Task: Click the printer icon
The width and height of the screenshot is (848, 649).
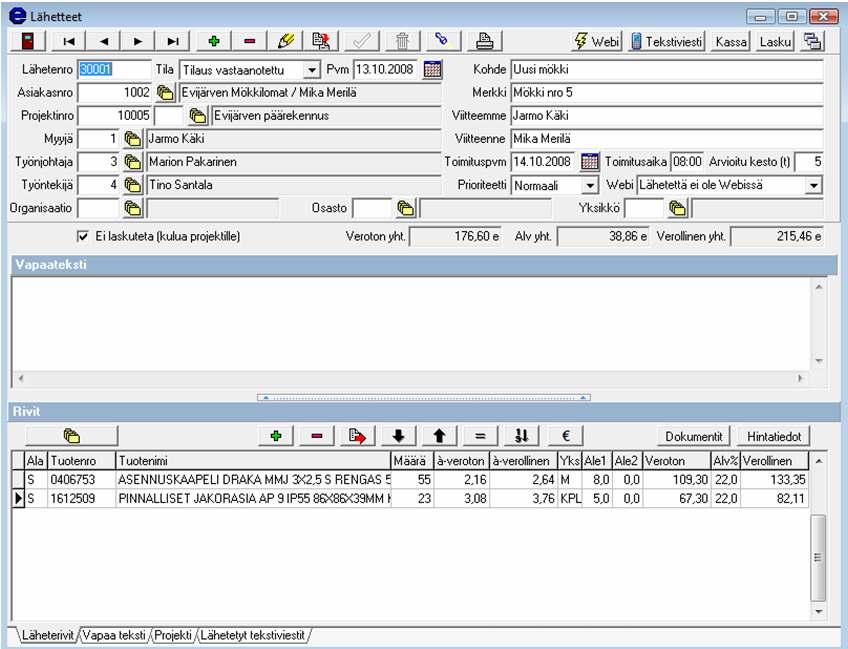Action: tap(484, 41)
